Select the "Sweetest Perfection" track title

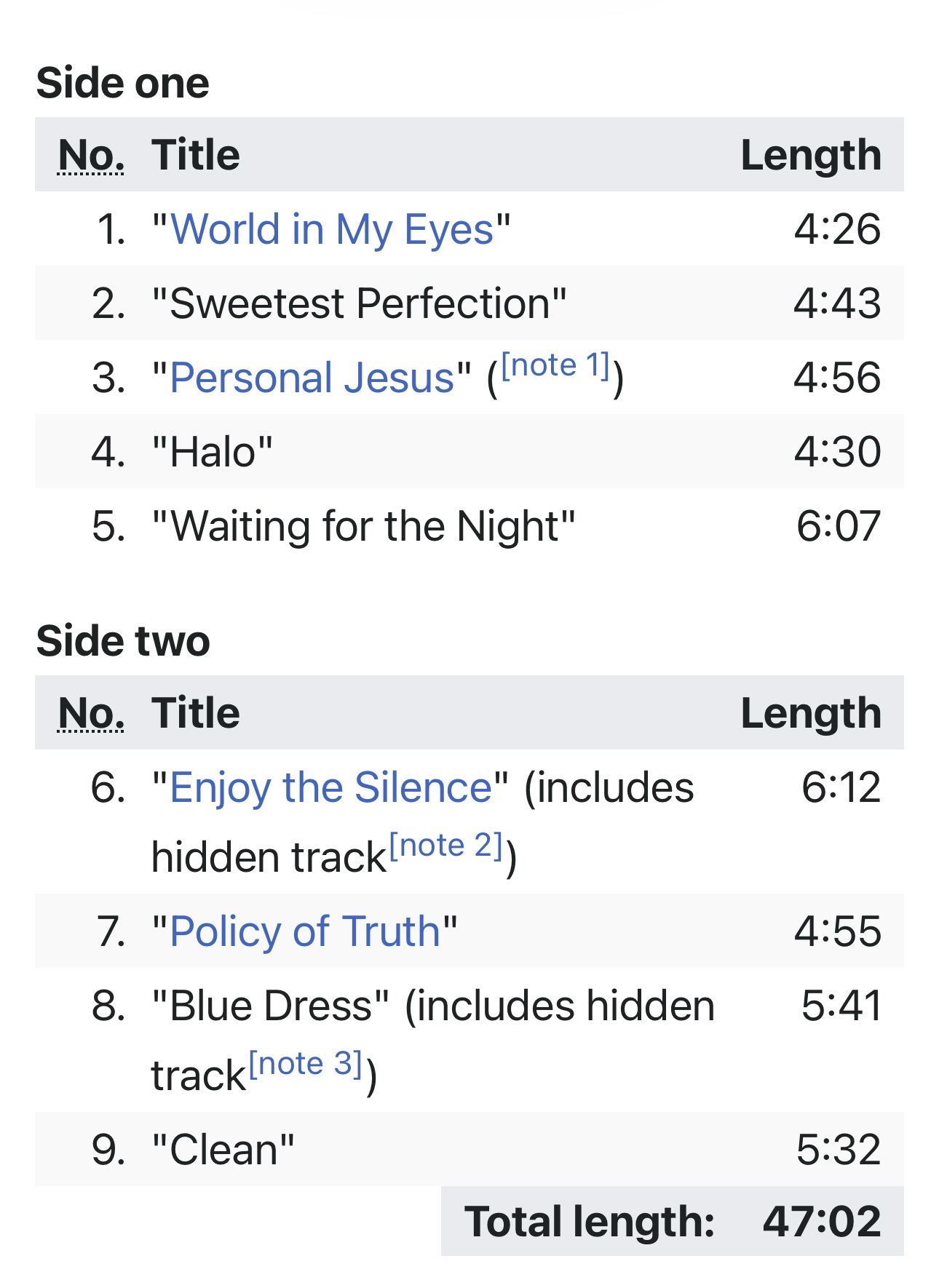tap(359, 303)
